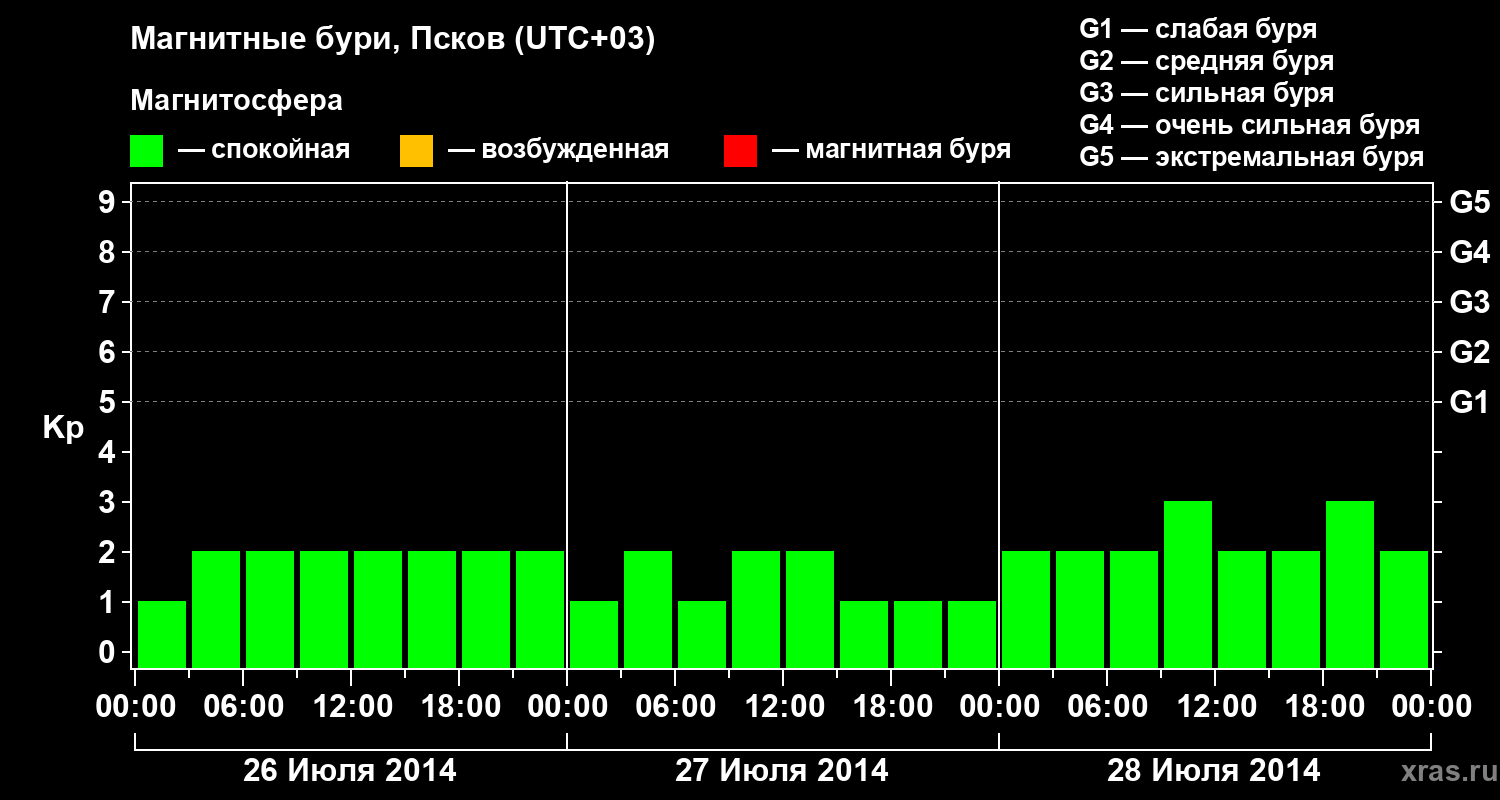1500x800 pixels.
Task: Click the first Kp 1 bar on 27 July
Action: click(594, 634)
